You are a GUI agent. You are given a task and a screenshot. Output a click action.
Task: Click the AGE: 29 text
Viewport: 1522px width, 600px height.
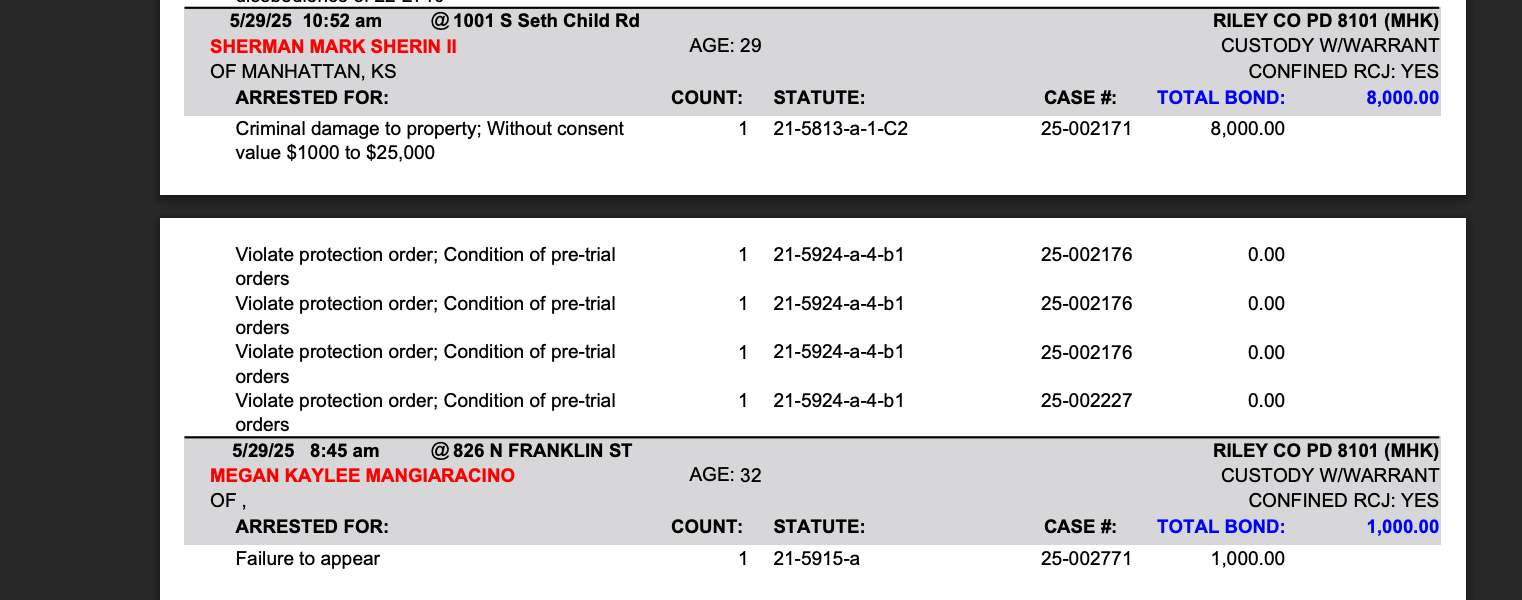[x=725, y=46]
